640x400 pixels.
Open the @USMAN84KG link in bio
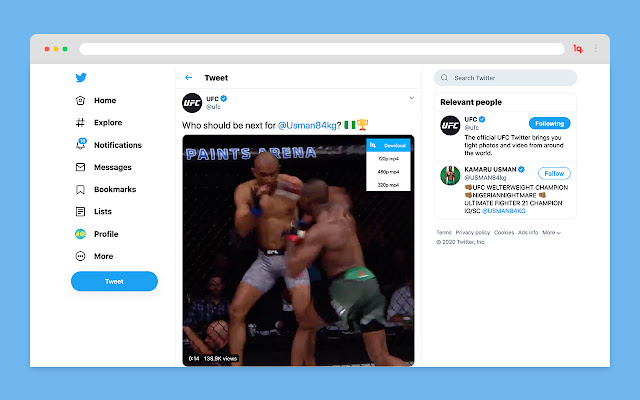pyautogui.click(x=504, y=211)
